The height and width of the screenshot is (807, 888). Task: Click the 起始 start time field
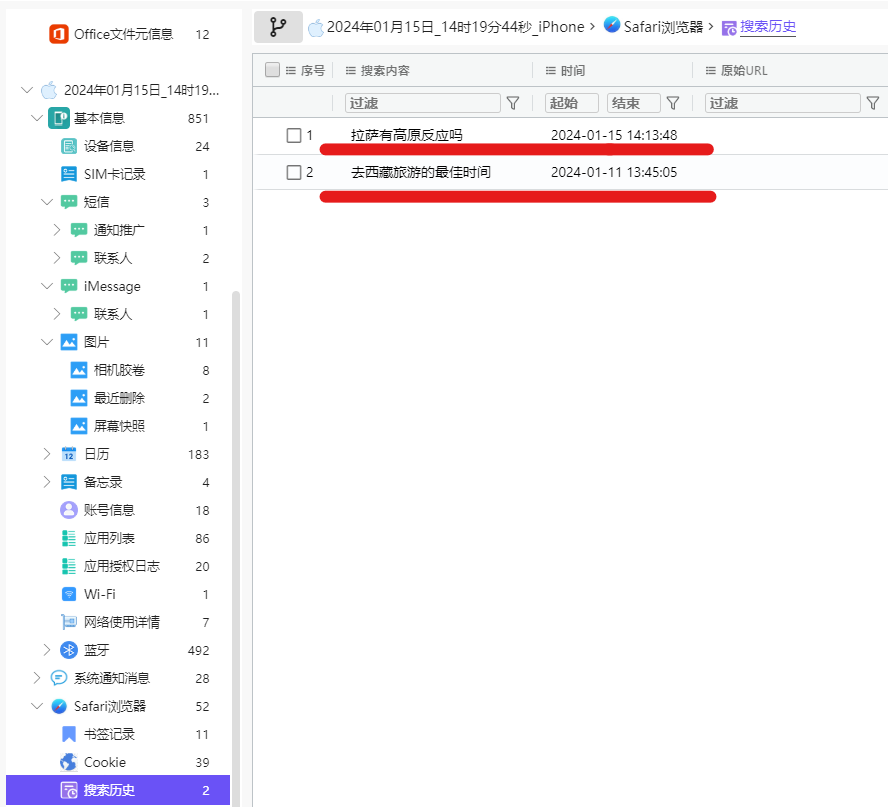coord(571,103)
